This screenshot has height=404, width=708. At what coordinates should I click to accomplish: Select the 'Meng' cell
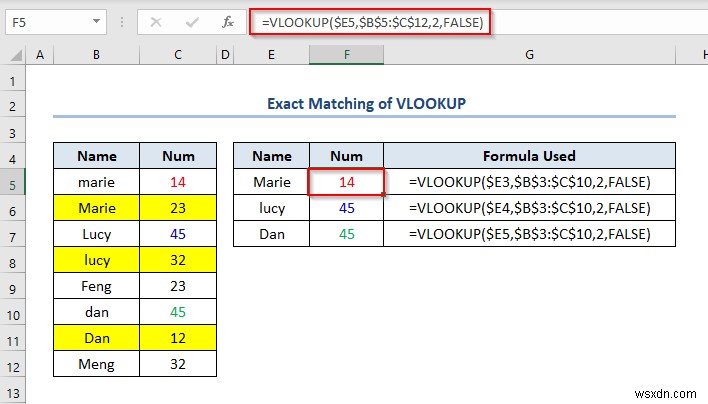tap(97, 364)
